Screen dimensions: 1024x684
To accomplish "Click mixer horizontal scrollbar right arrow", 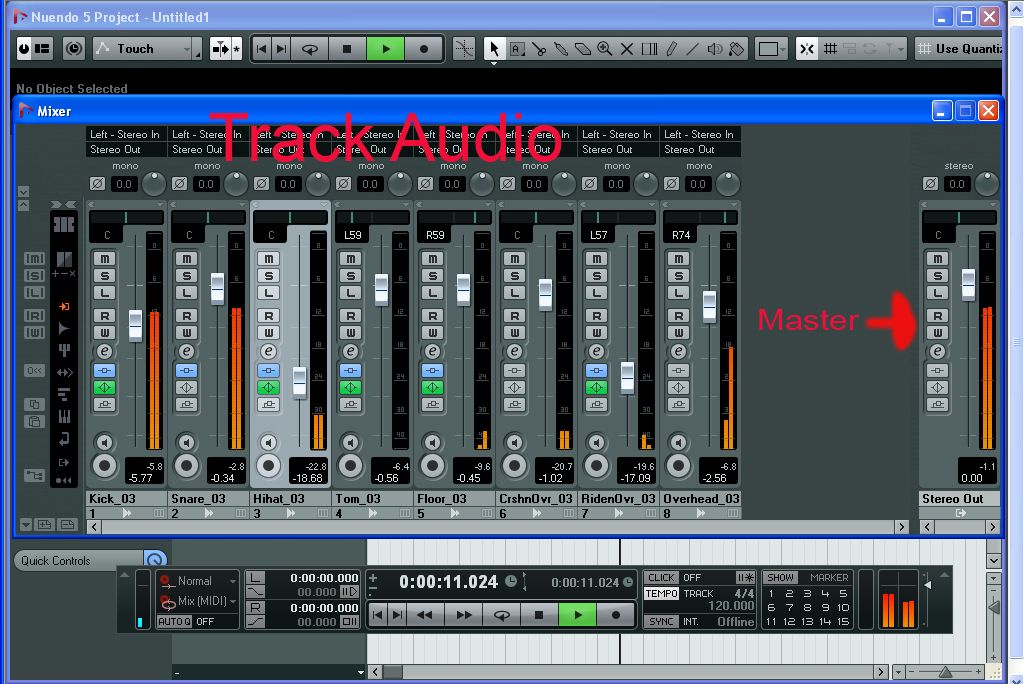I will pyautogui.click(x=902, y=527).
